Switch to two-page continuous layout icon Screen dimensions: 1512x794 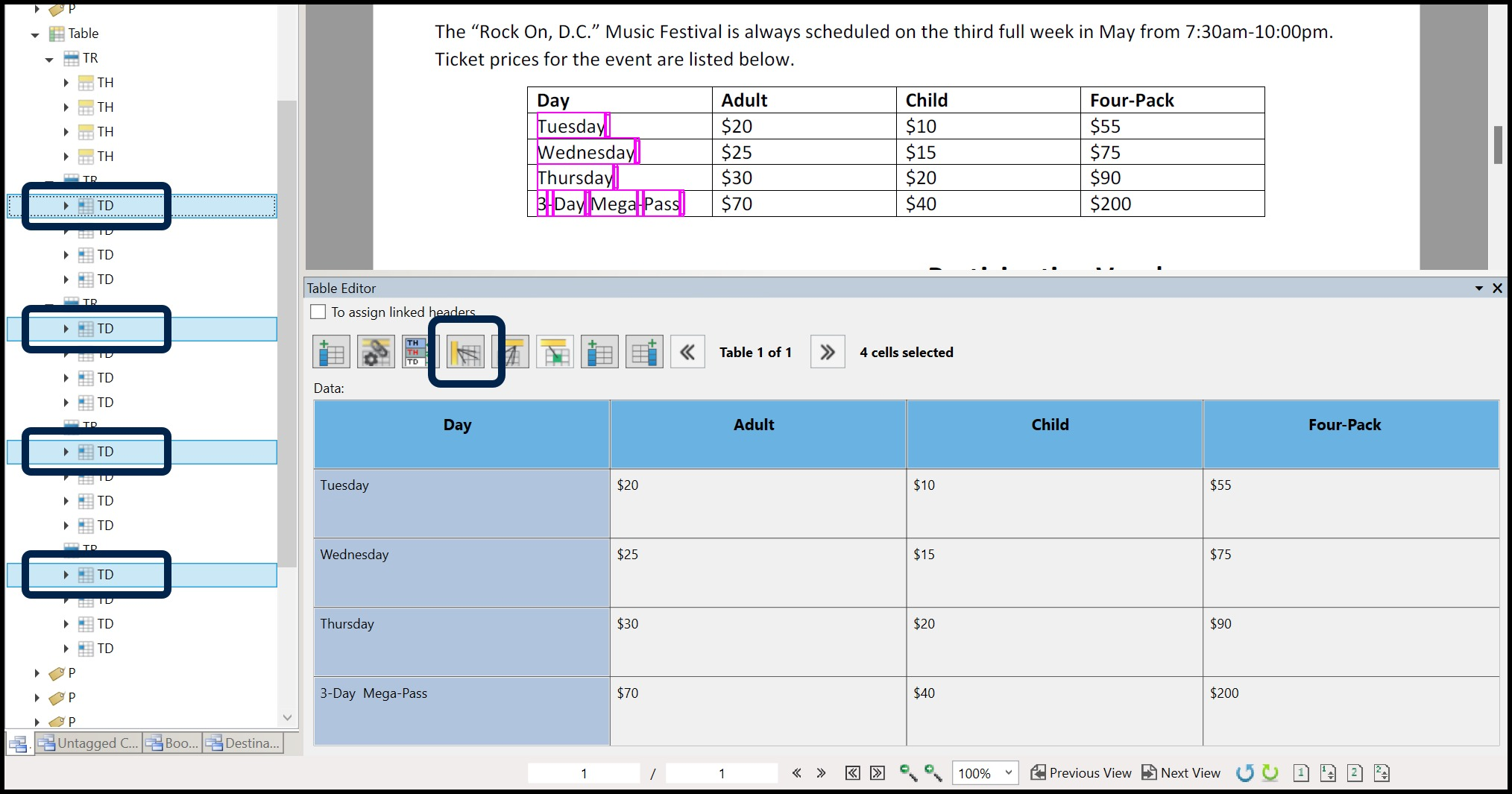click(1382, 773)
